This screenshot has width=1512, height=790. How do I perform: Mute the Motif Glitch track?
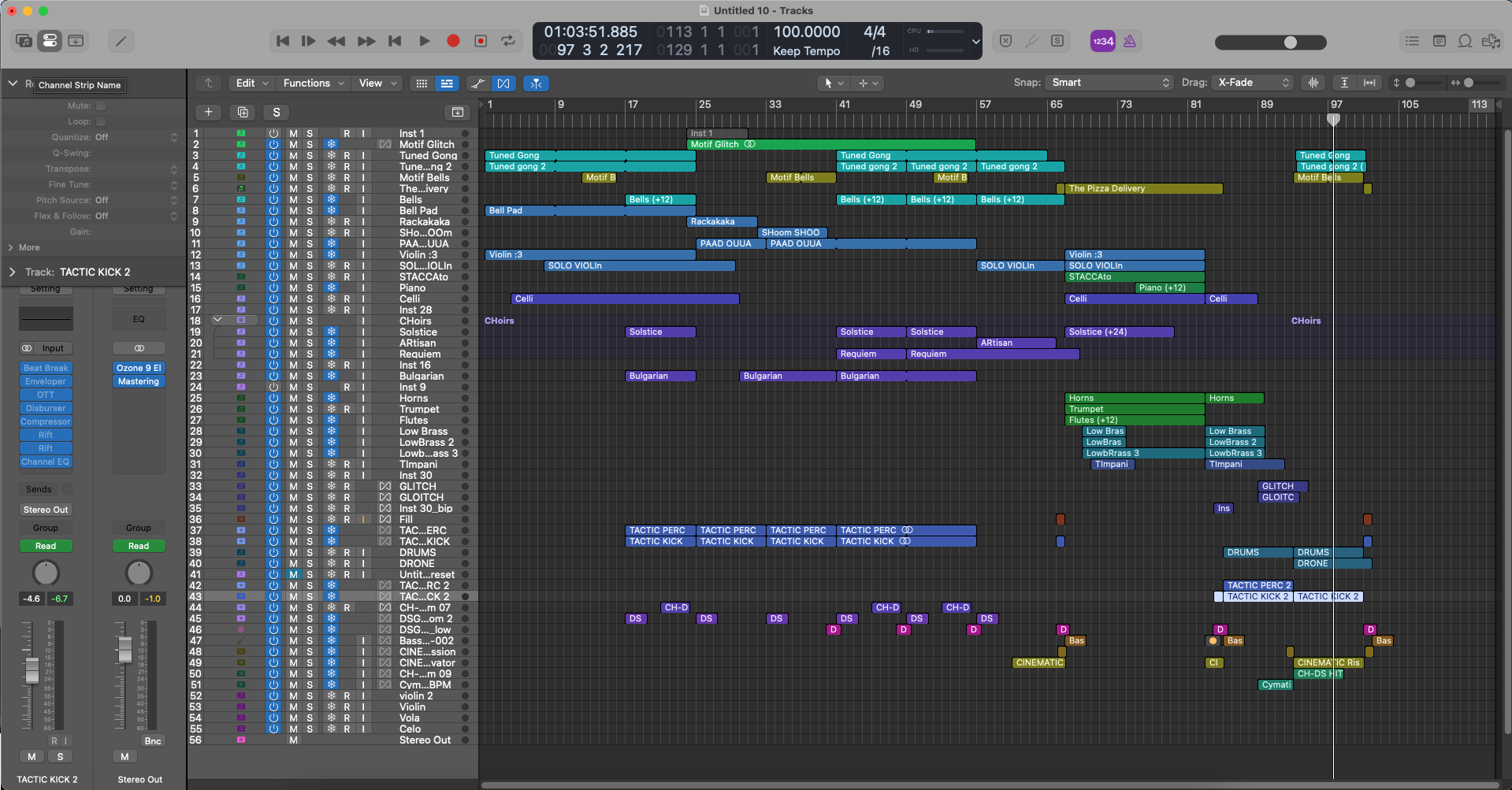[x=293, y=144]
